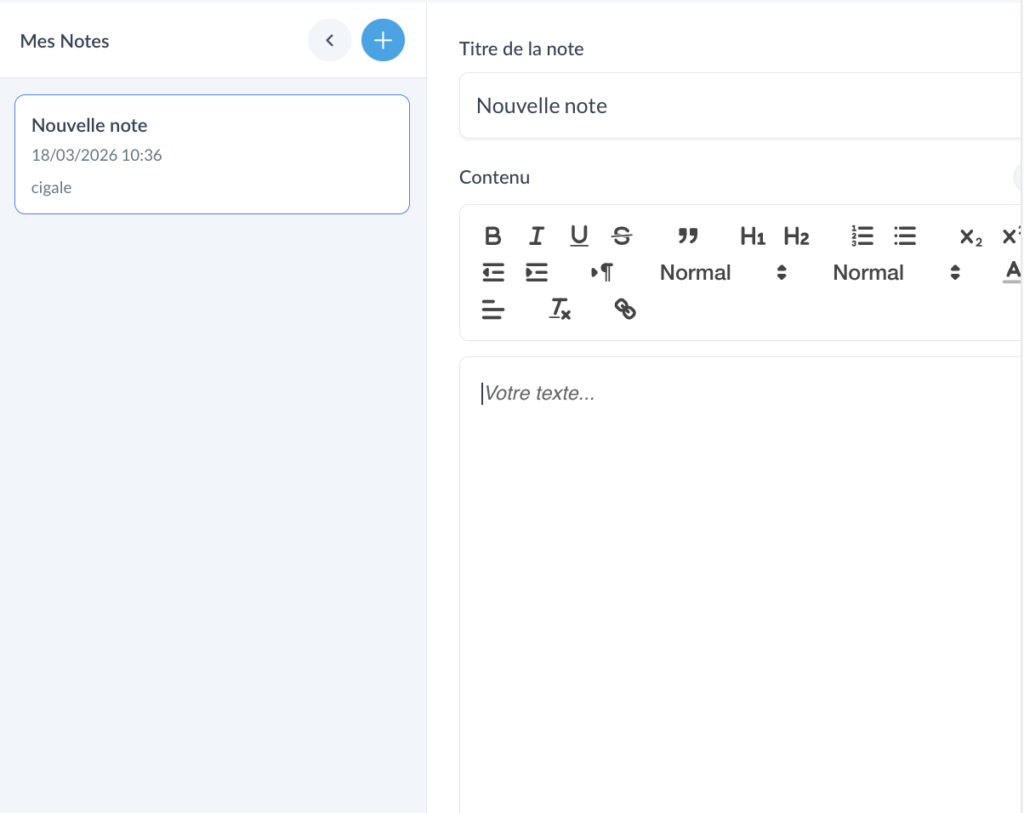
Task: Open the first Normal dropdown
Action: point(723,272)
